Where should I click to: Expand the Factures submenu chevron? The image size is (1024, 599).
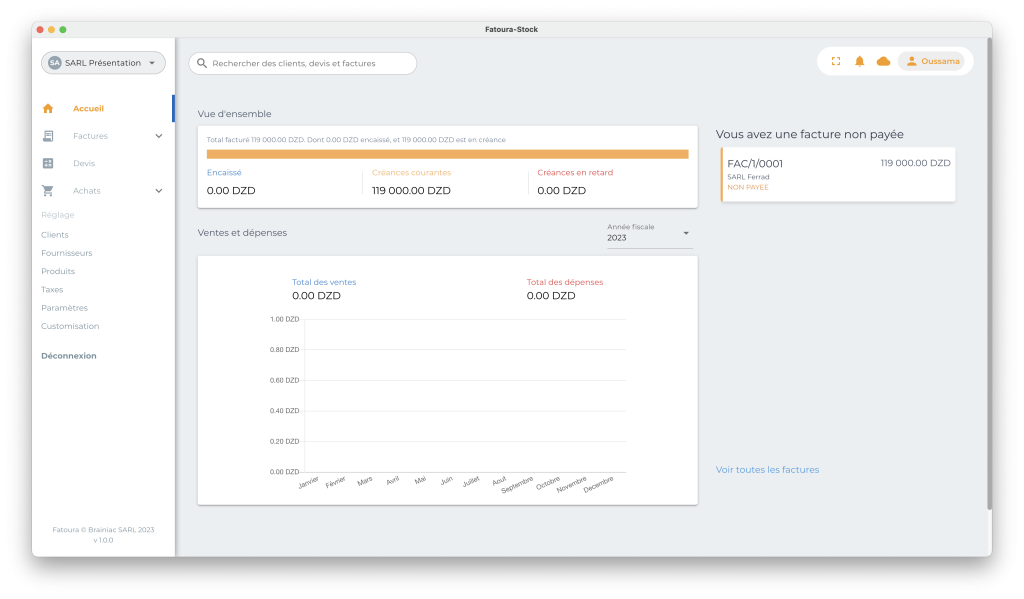[158, 136]
